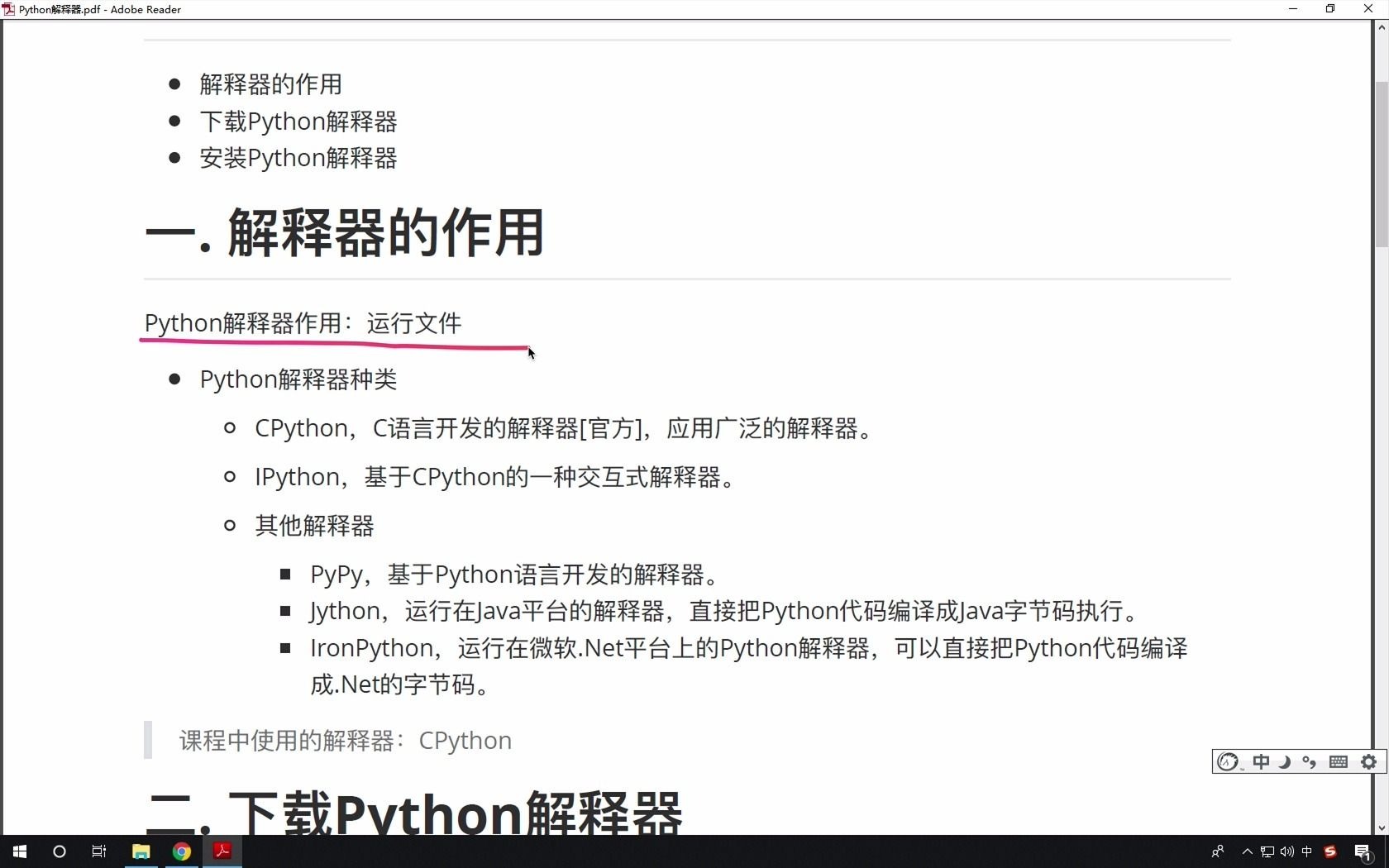Click the Adobe Reader taskbar icon
Viewport: 1389px width, 868px height.
(222, 851)
